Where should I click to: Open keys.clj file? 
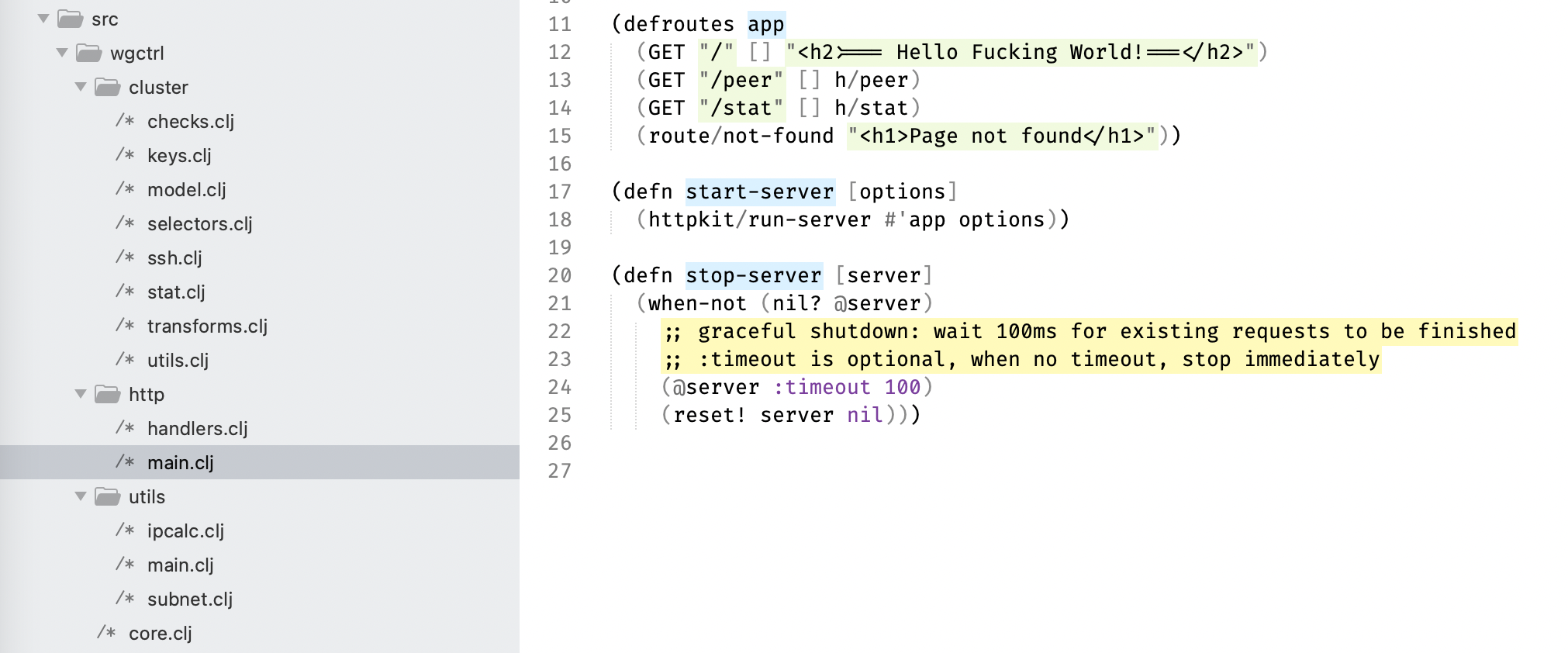pyautogui.click(x=179, y=156)
